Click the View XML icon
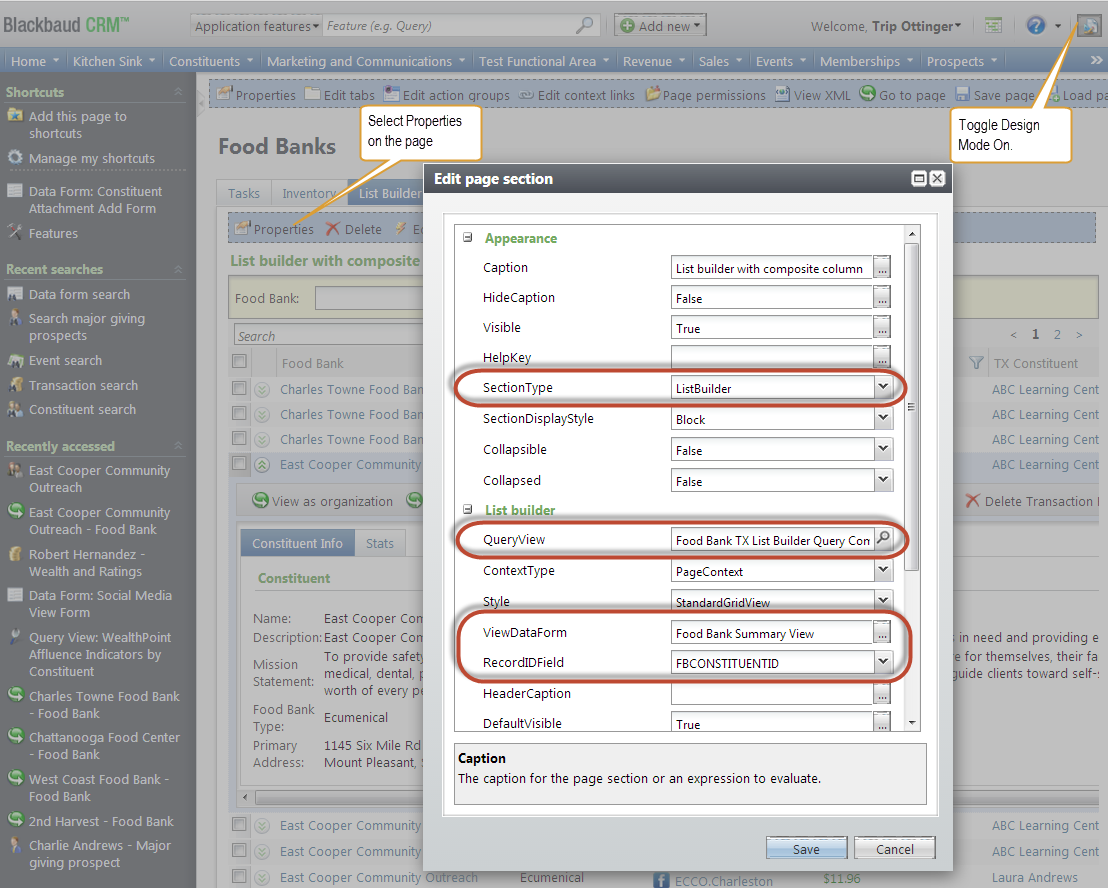This screenshot has height=888, width=1108. (782, 94)
